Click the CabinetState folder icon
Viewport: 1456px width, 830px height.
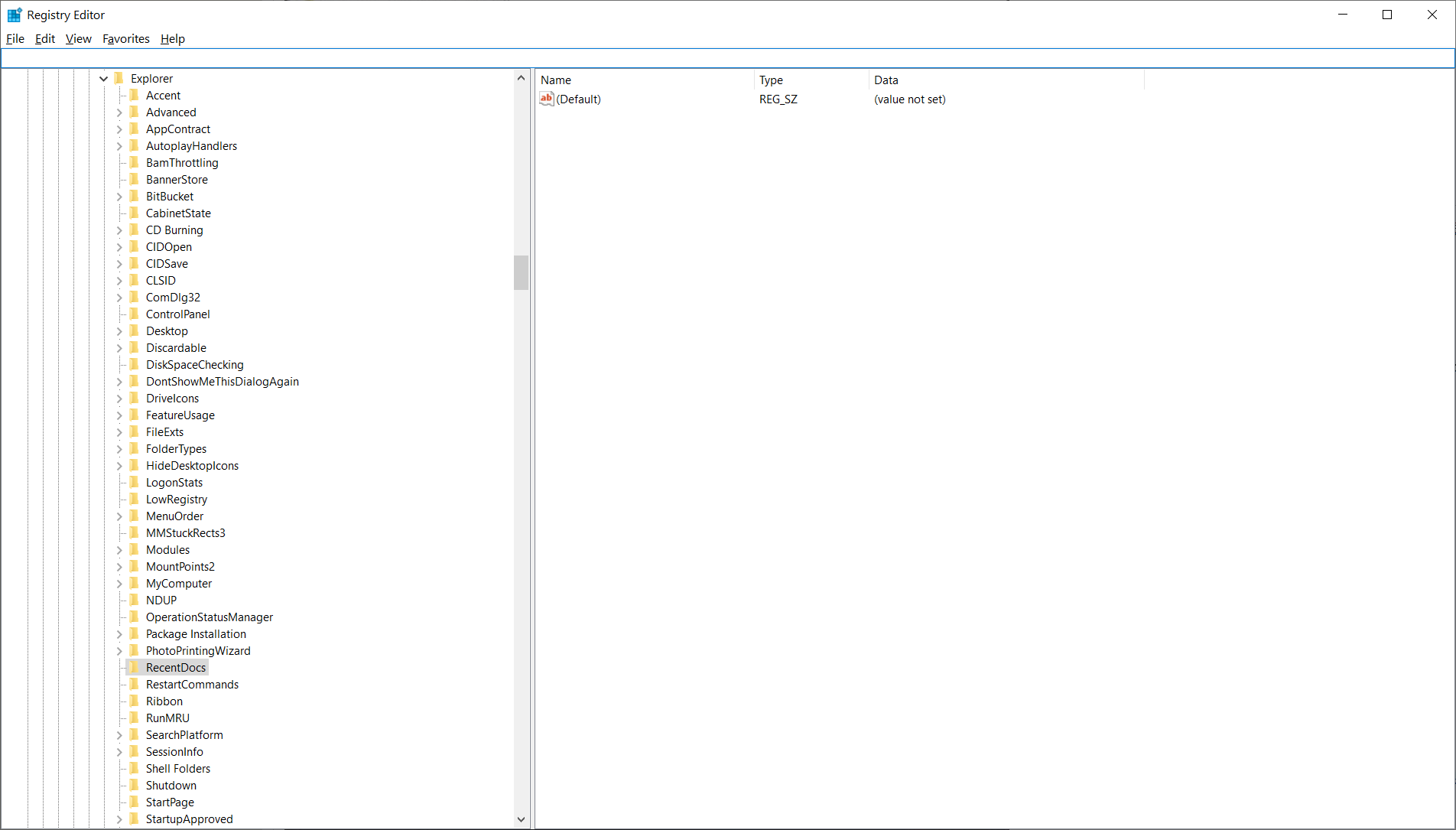[x=134, y=213]
